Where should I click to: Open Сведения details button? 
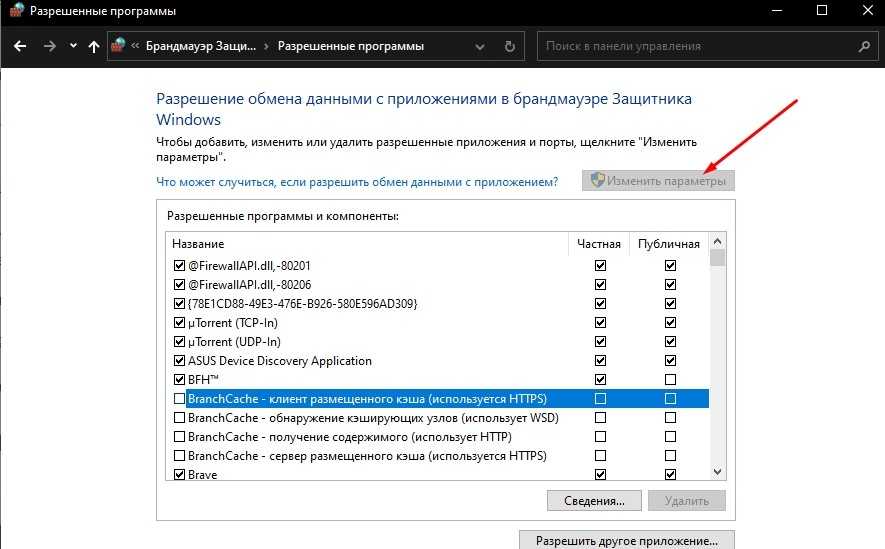[x=593, y=500]
